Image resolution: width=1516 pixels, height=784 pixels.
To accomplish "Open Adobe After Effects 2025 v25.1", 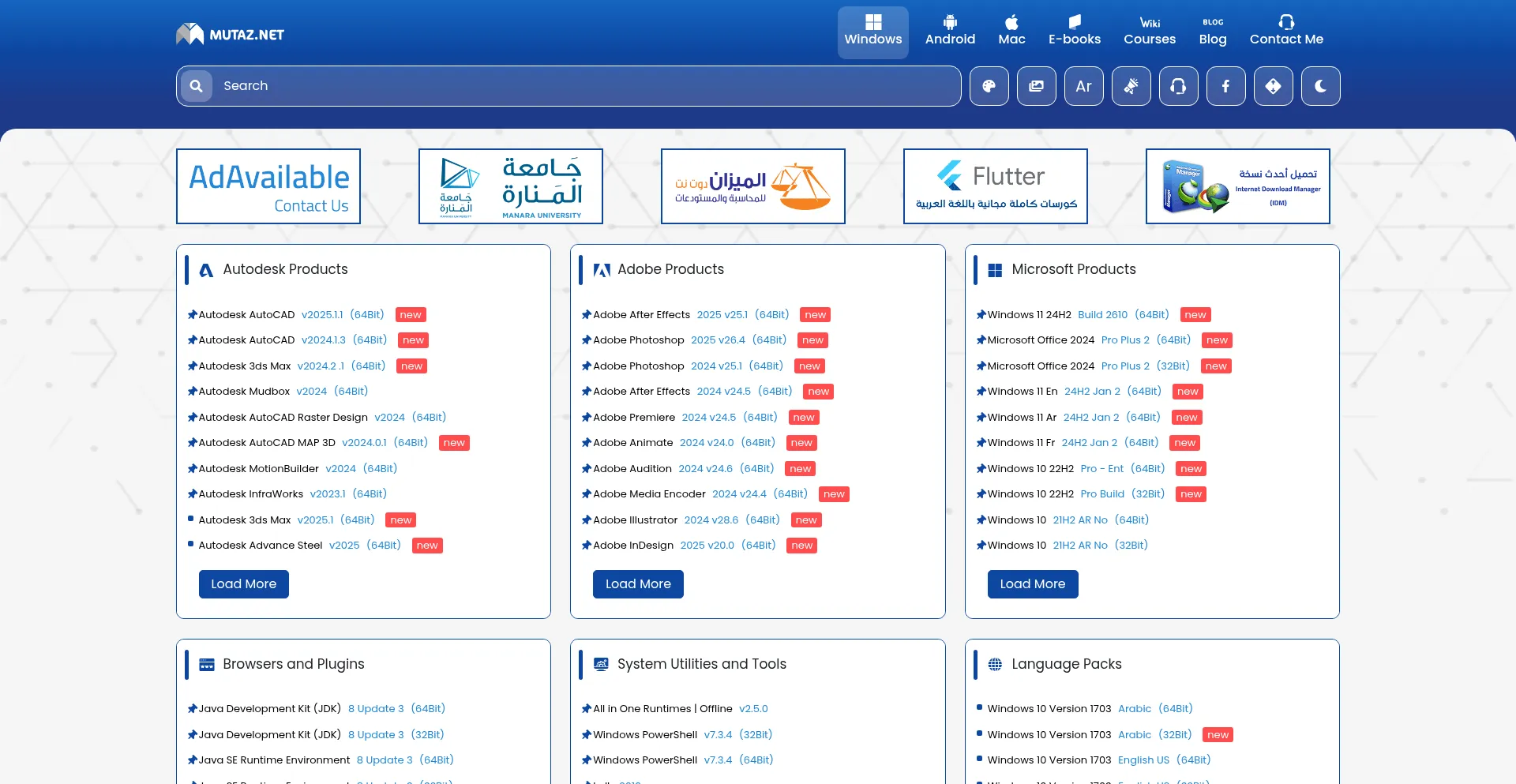I will click(691, 314).
